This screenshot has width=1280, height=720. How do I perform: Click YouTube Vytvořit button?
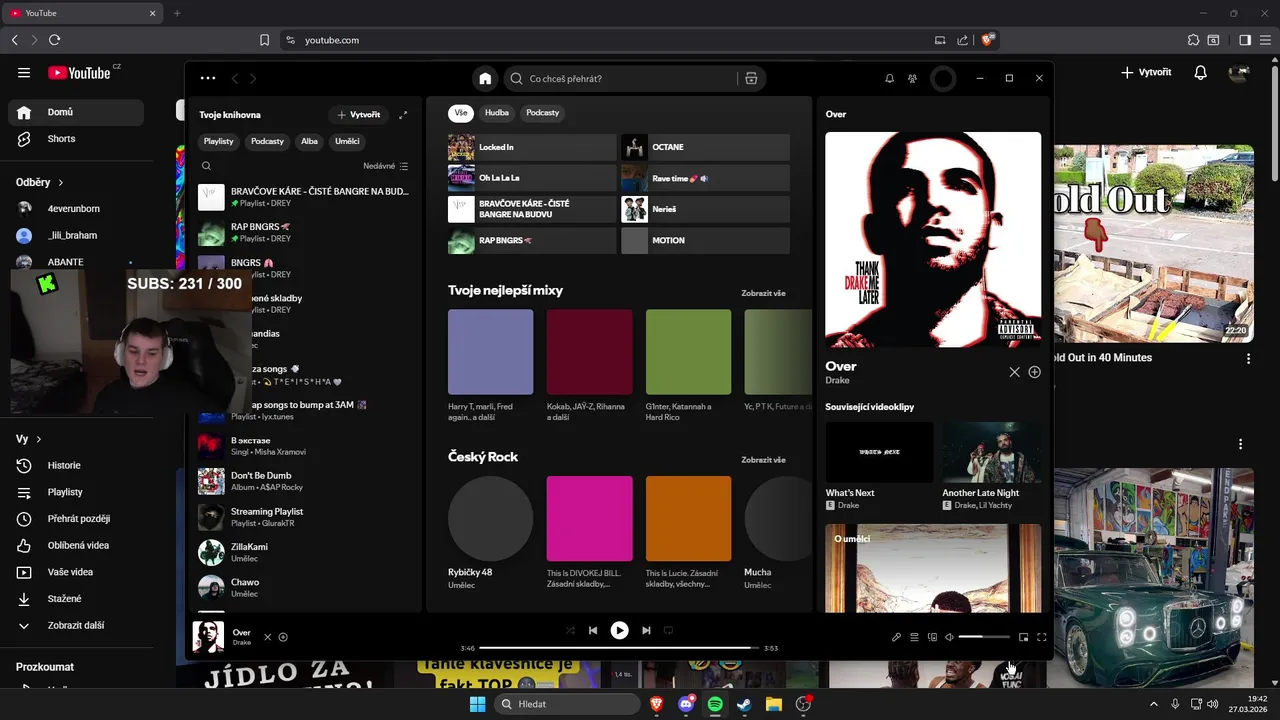click(x=1146, y=72)
